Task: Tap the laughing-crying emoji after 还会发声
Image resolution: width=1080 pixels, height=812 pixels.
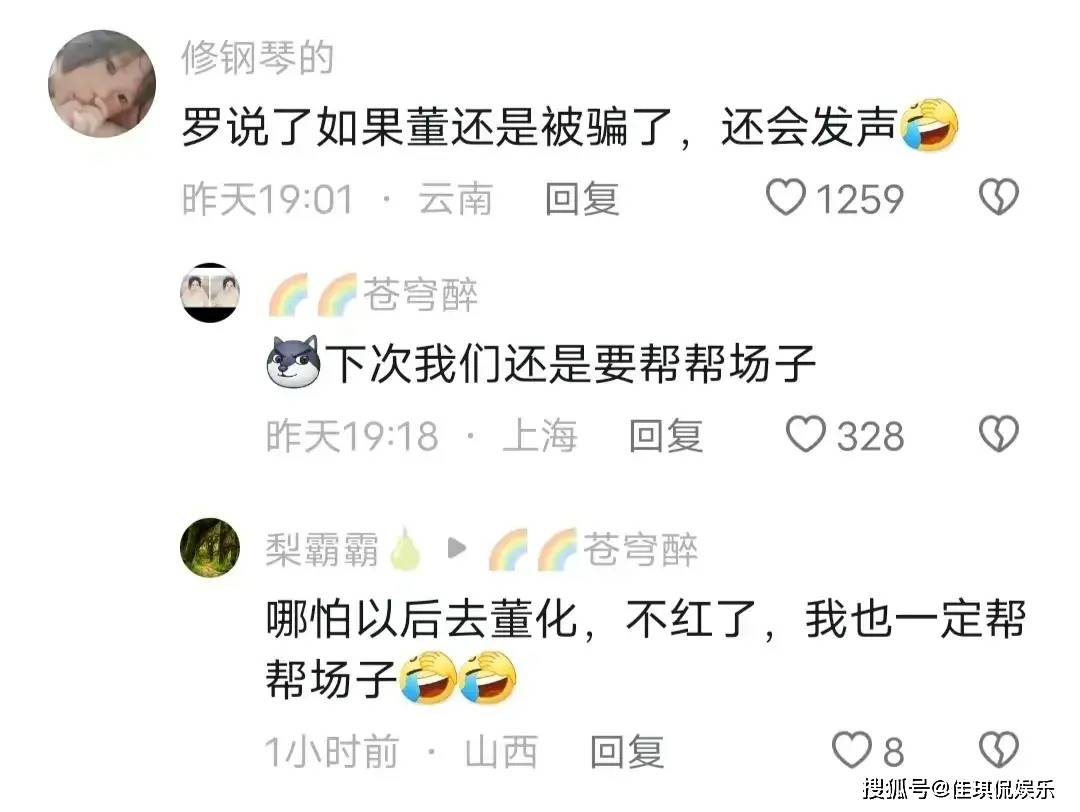Action: click(x=931, y=125)
